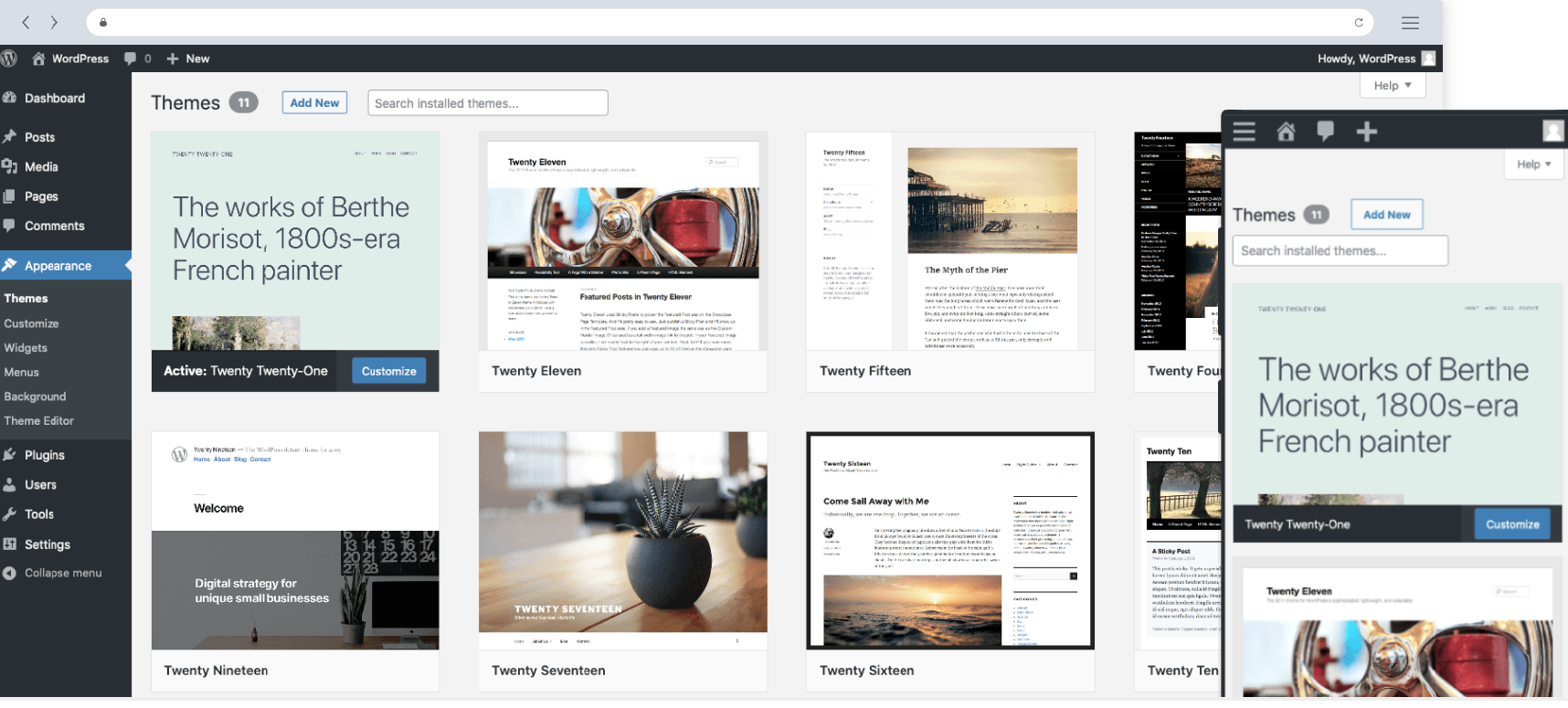Click the lock icon in the address bar
The image size is (1568, 708).
point(103,23)
